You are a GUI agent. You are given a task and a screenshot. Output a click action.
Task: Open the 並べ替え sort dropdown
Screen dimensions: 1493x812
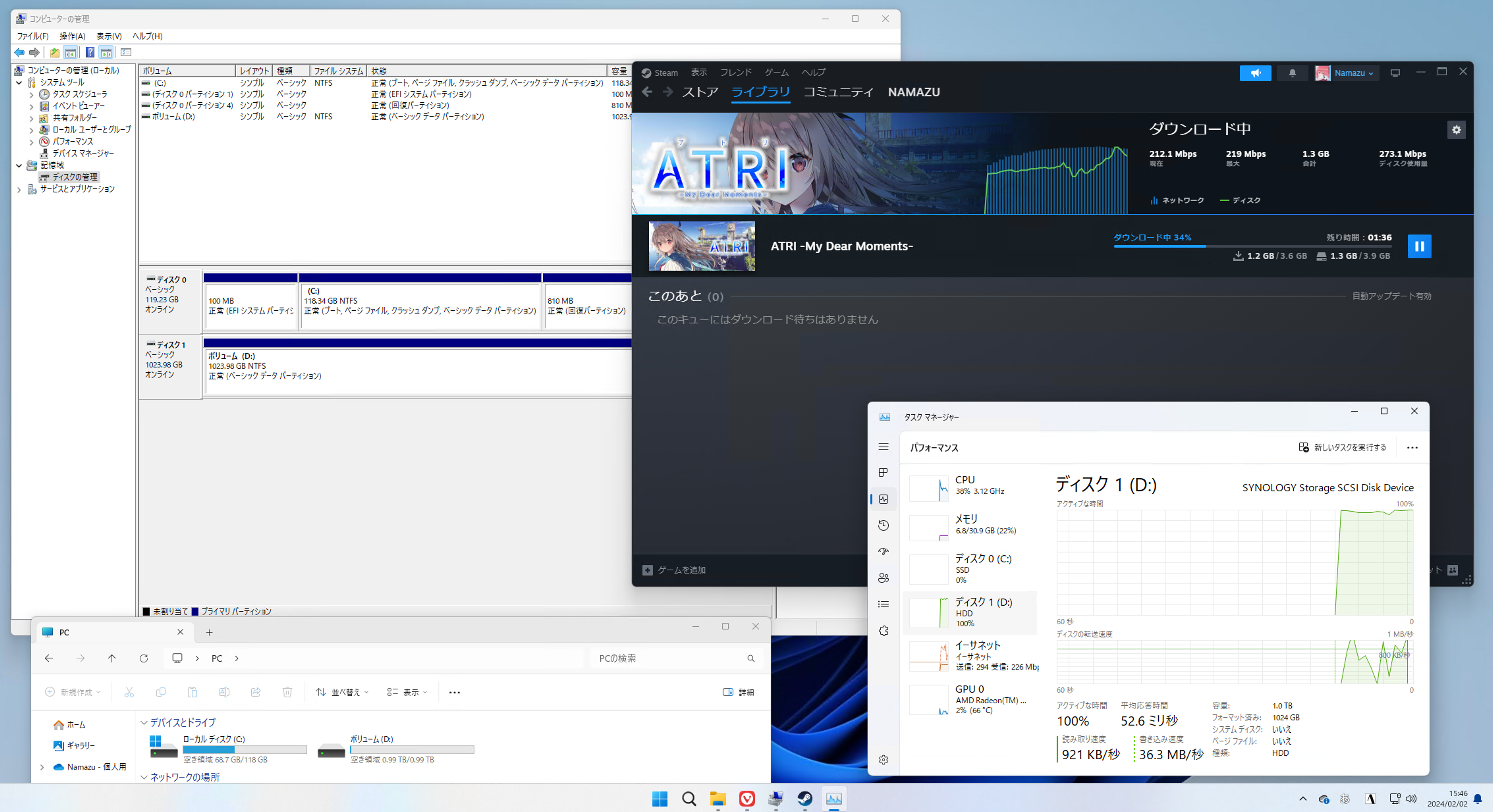342,692
